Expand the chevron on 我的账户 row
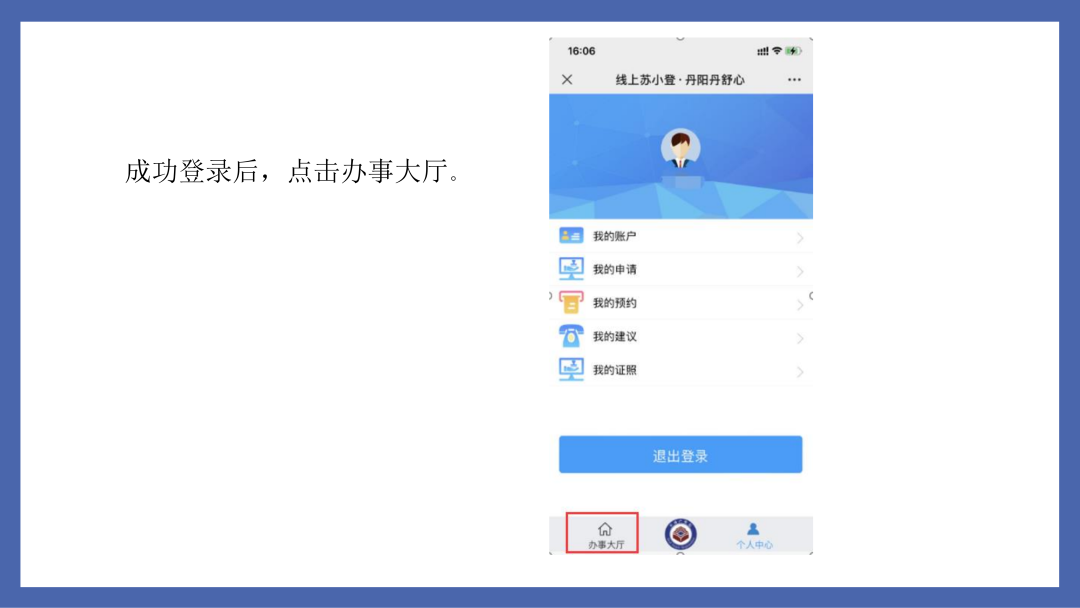1080x608 pixels. point(800,238)
